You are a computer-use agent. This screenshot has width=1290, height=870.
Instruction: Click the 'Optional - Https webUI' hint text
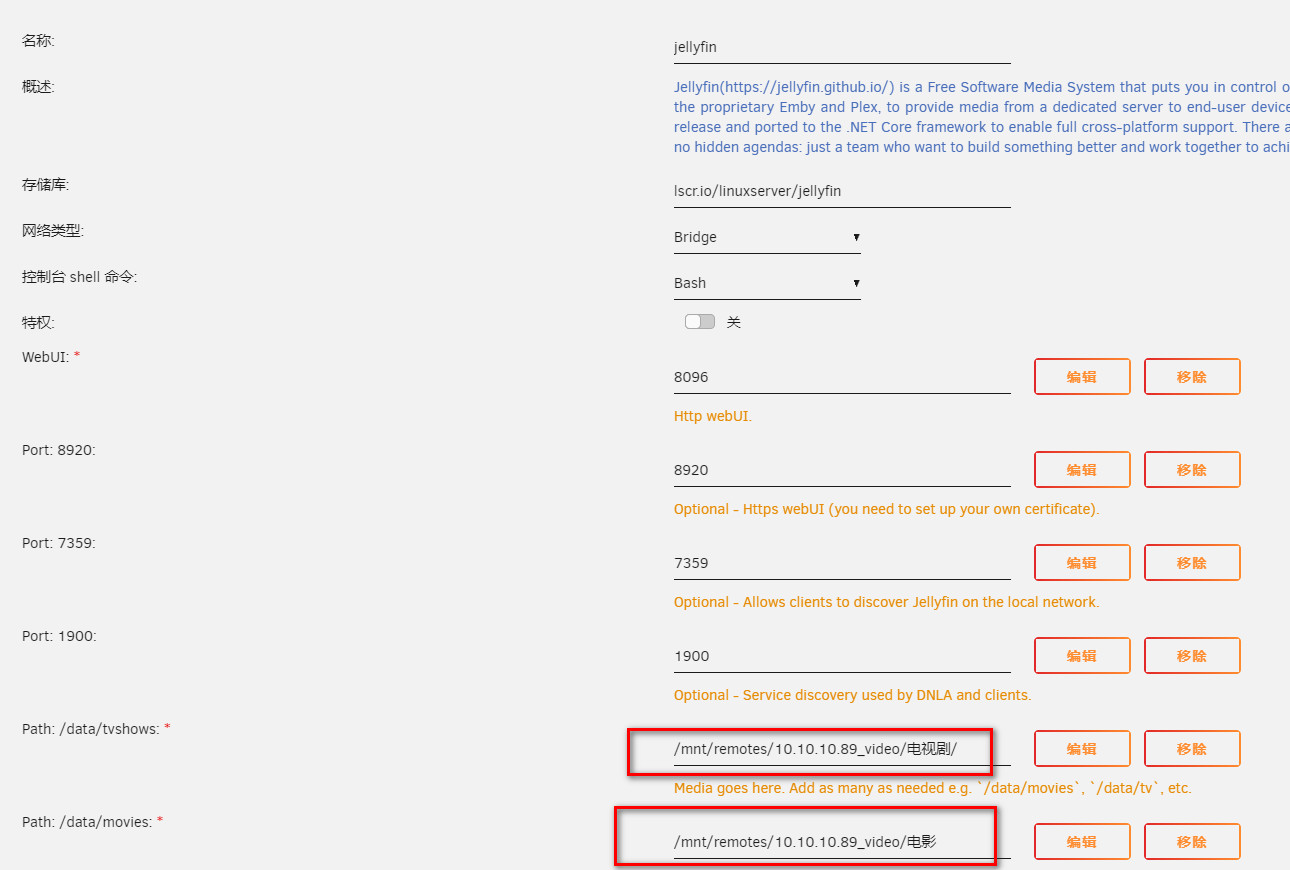tap(887, 509)
